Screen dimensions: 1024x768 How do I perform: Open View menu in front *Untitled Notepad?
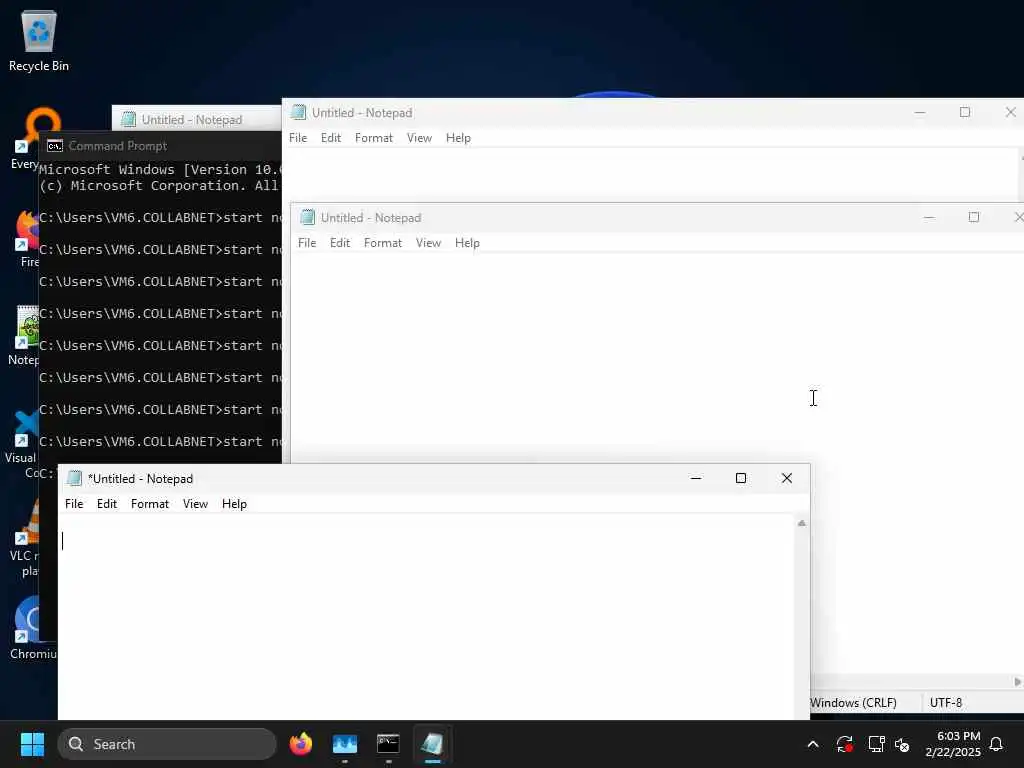click(195, 504)
